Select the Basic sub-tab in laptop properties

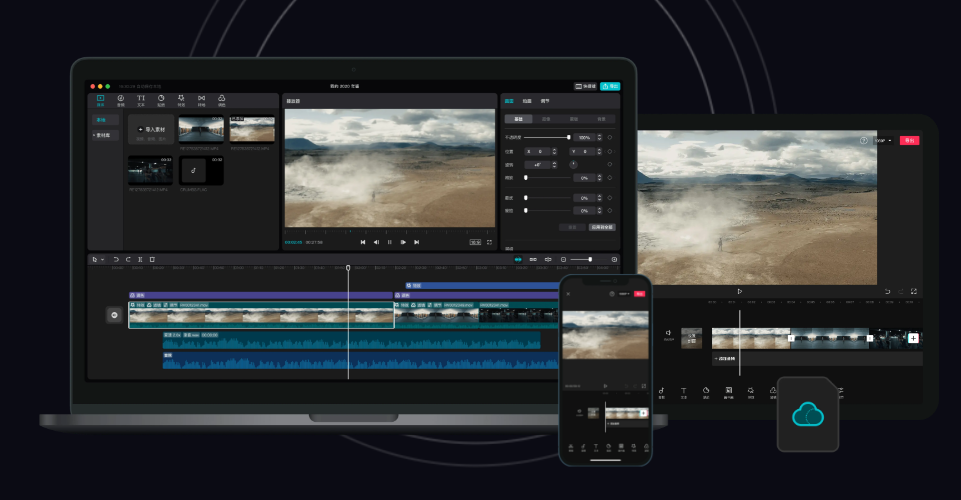pyautogui.click(x=518, y=119)
